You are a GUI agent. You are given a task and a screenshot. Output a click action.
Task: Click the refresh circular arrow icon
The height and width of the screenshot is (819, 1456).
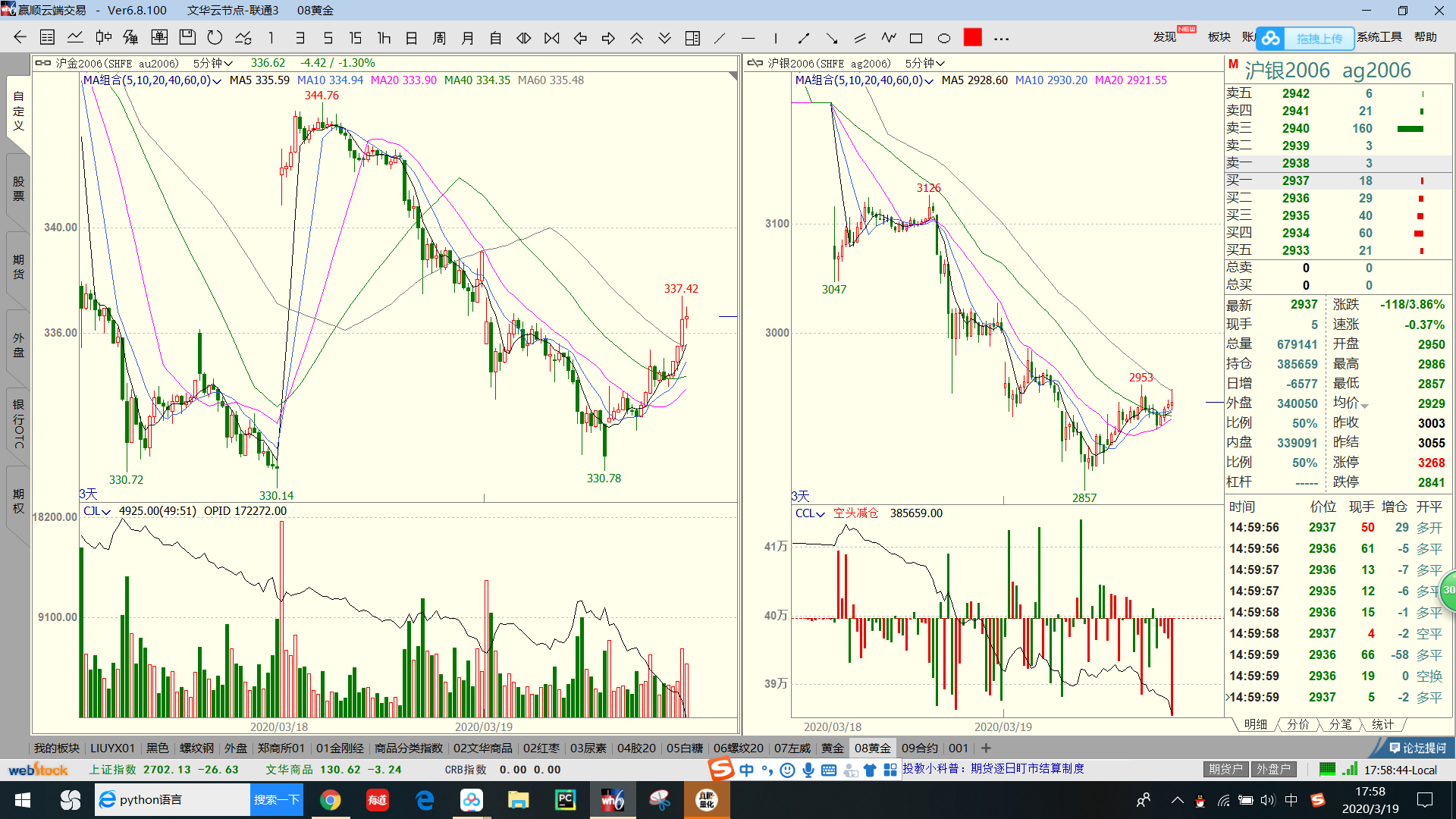215,38
